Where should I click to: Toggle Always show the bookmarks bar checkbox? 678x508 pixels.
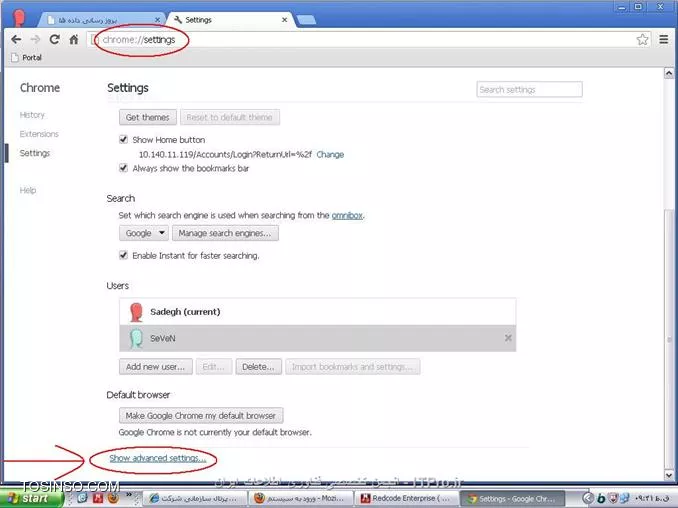pos(123,168)
